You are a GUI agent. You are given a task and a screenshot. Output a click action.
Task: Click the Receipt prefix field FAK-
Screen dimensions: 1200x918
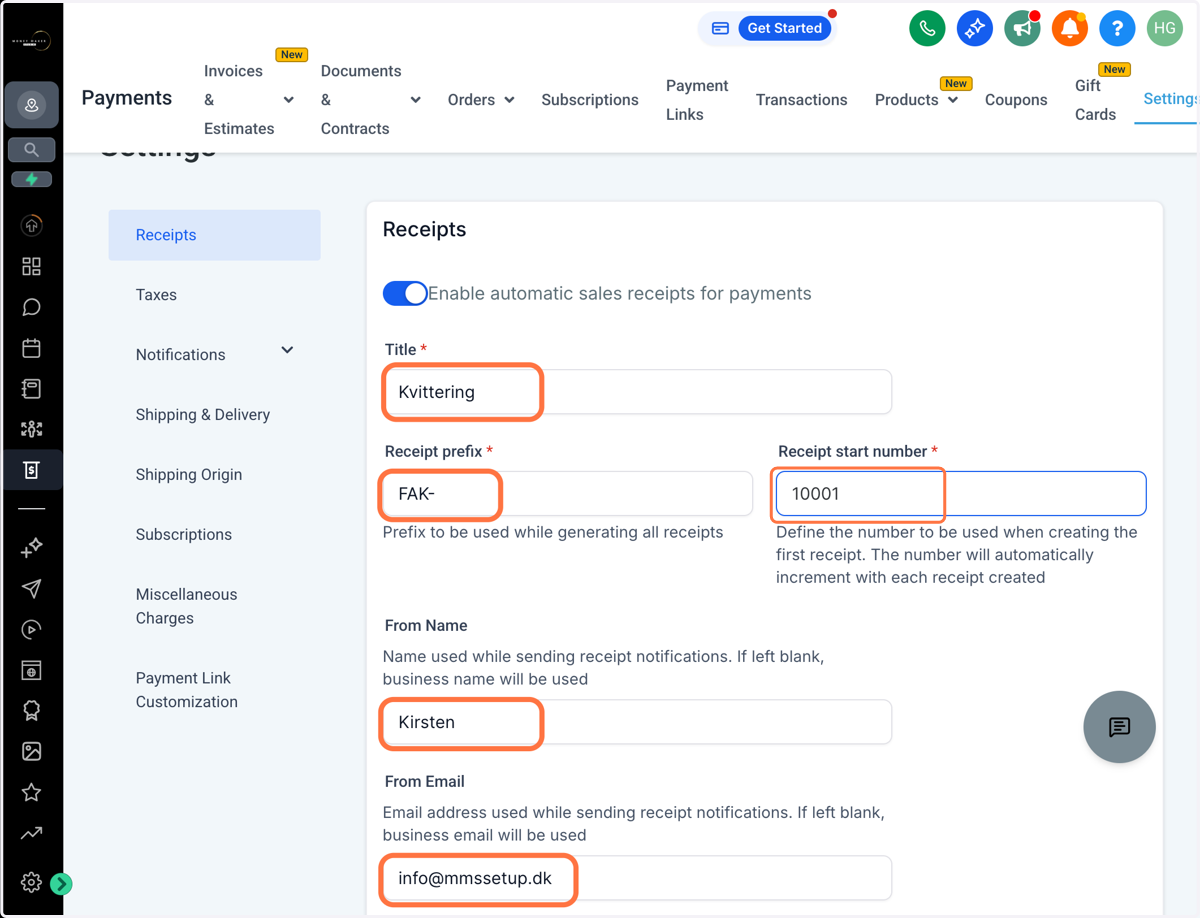point(567,494)
